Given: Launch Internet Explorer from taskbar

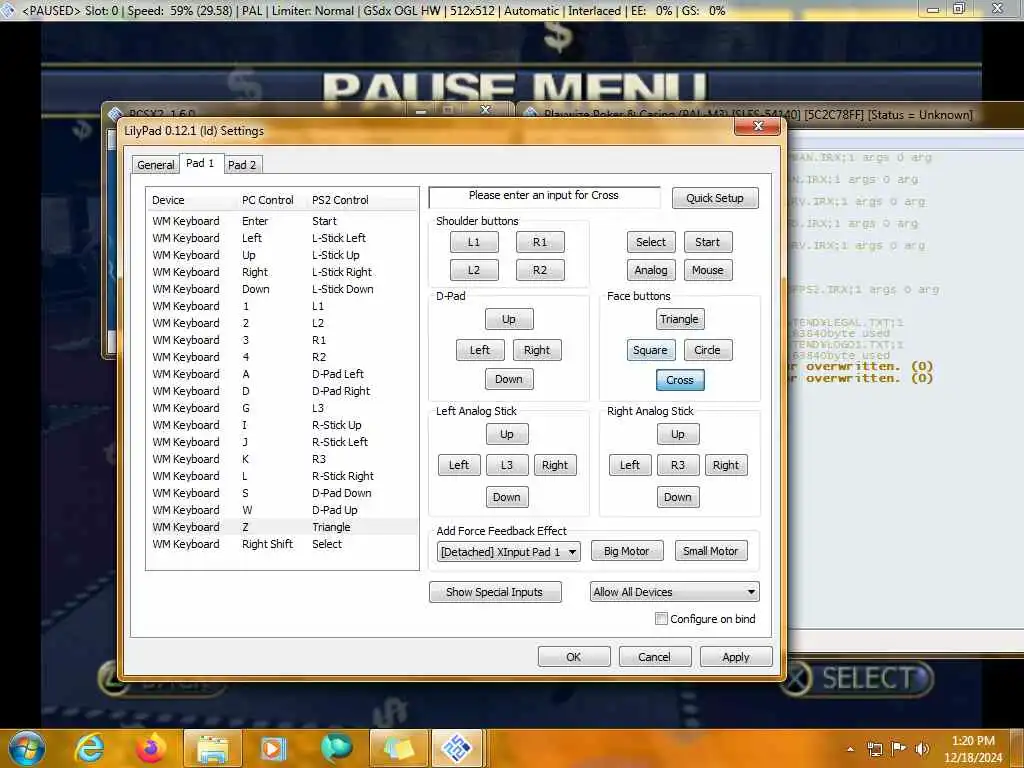Looking at the screenshot, I should [89, 748].
